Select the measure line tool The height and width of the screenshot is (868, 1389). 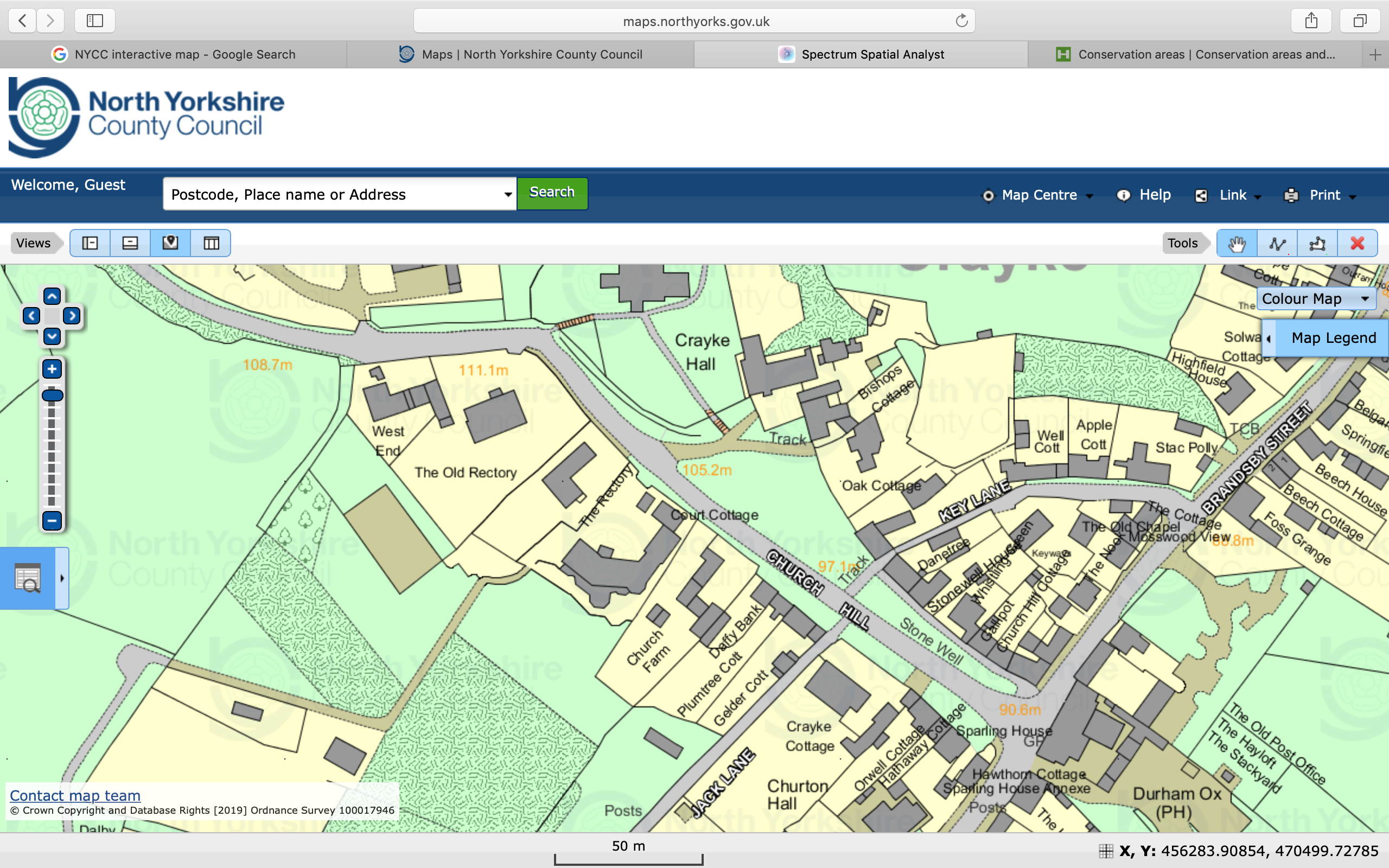[1277, 244]
